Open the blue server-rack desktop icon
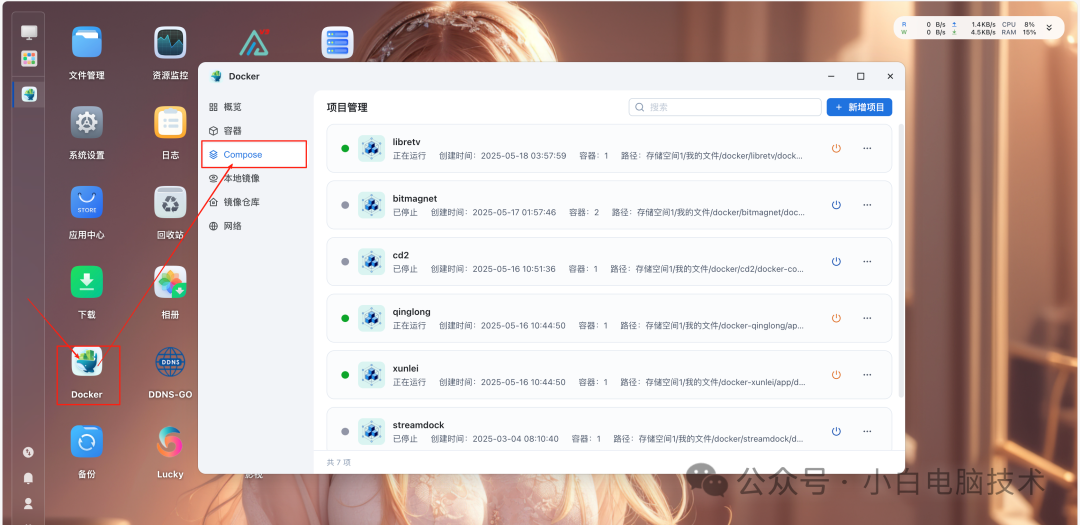 338,43
